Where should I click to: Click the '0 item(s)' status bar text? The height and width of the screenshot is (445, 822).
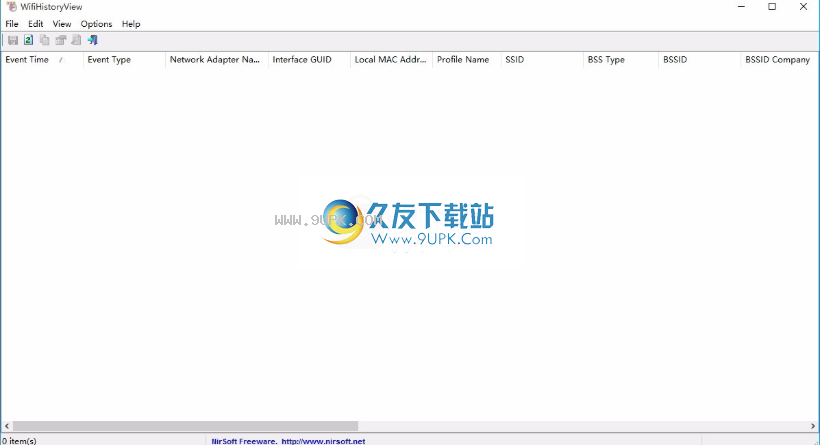point(19,441)
